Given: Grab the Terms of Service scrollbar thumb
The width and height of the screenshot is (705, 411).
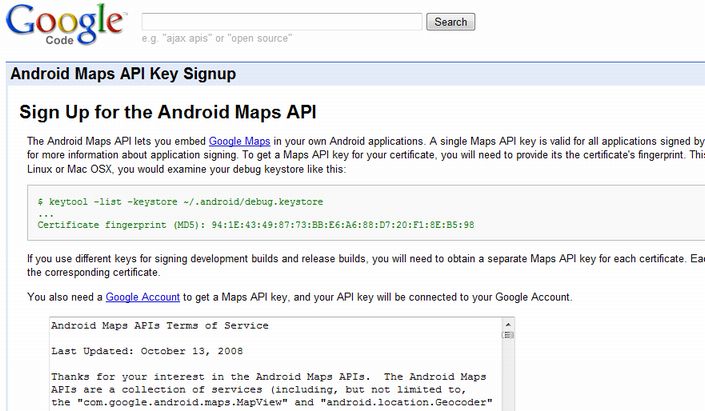Looking at the screenshot, I should [508, 335].
